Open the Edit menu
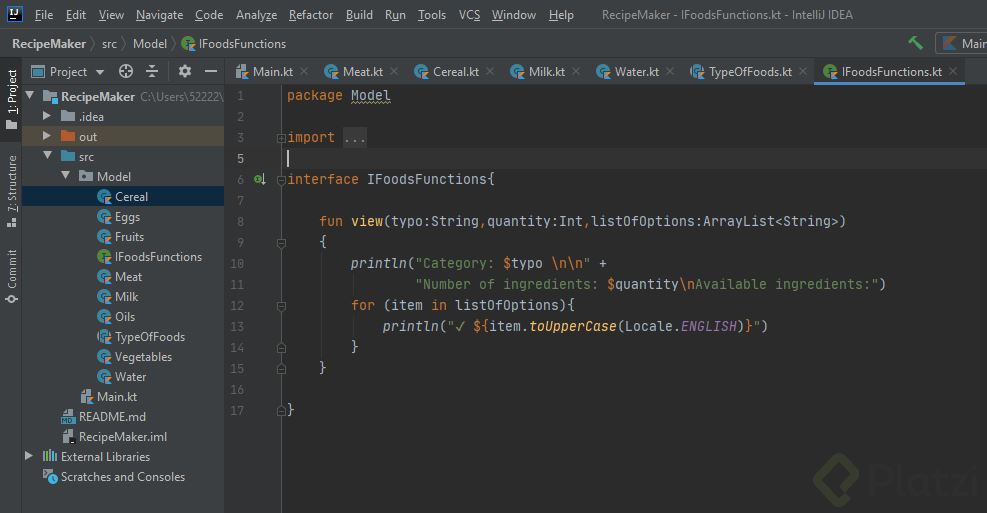 click(x=76, y=14)
